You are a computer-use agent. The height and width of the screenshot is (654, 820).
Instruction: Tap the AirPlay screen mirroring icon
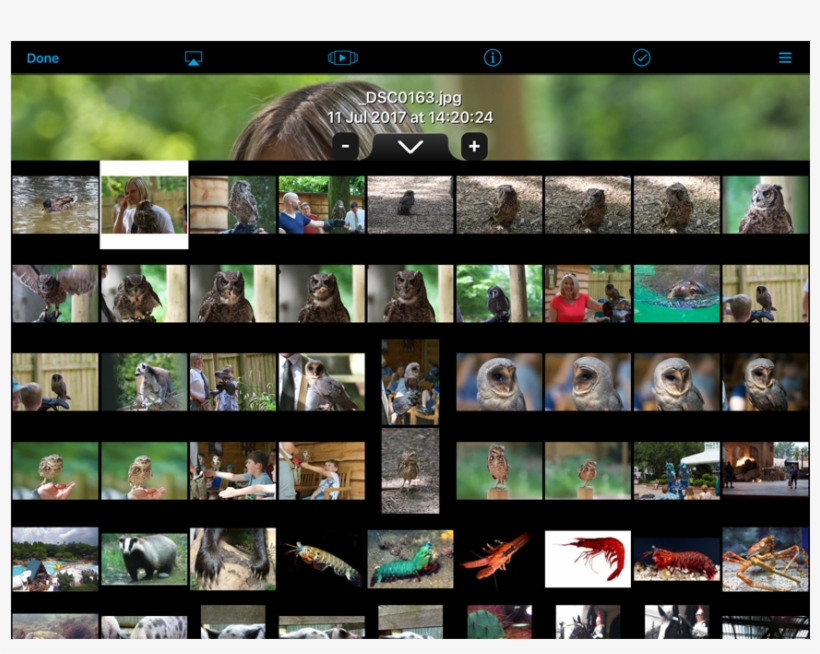pos(192,57)
